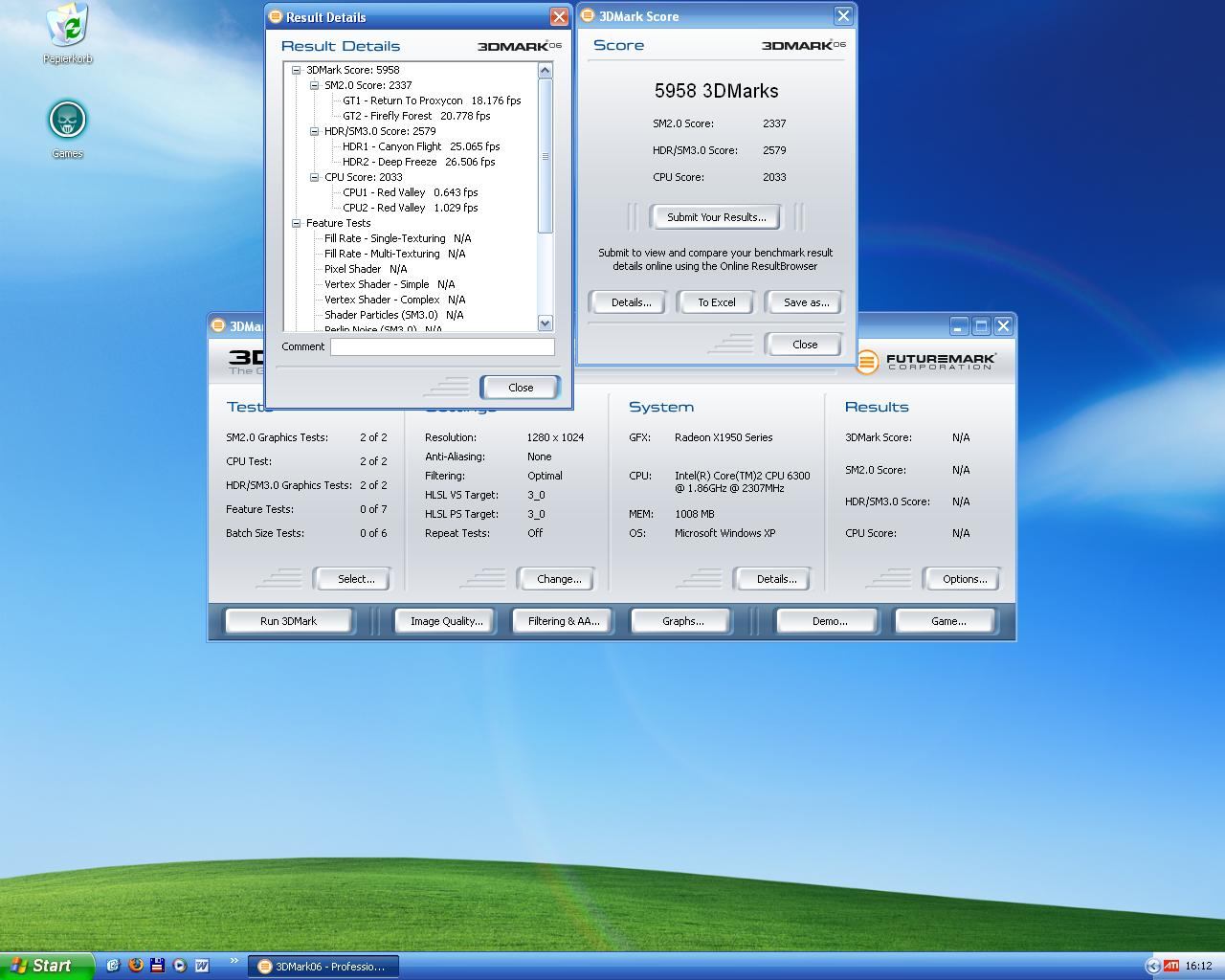
Task: Click Run 3DMark button
Action: 288,621
